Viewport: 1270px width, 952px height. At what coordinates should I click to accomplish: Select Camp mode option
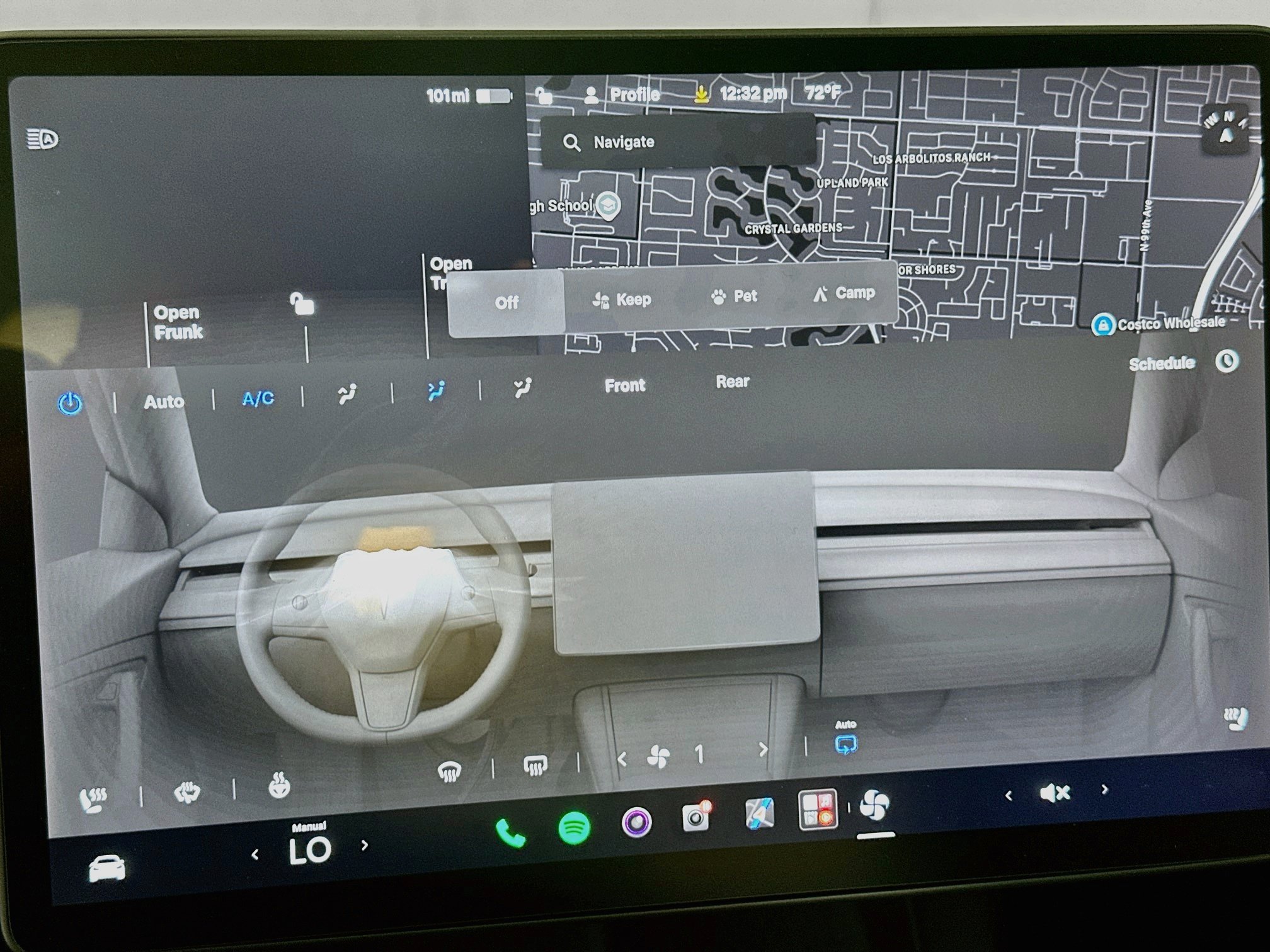(844, 293)
